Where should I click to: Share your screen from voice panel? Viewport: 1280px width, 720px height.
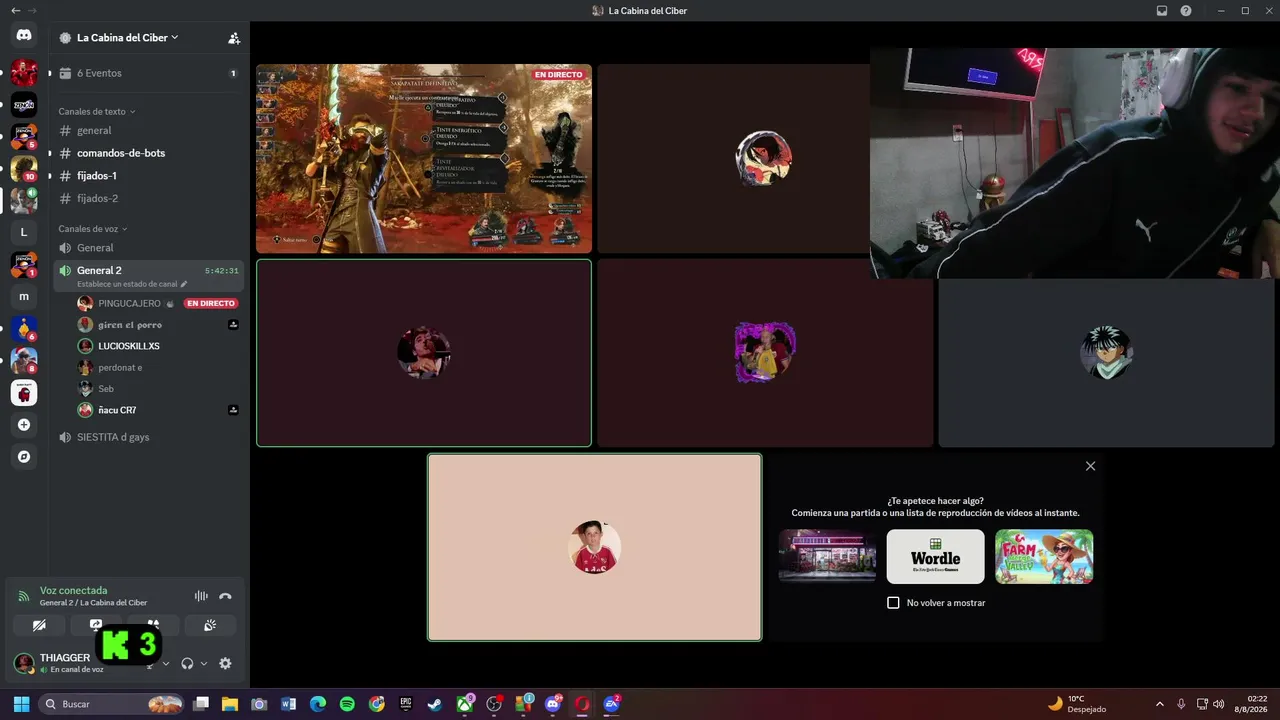tap(96, 625)
